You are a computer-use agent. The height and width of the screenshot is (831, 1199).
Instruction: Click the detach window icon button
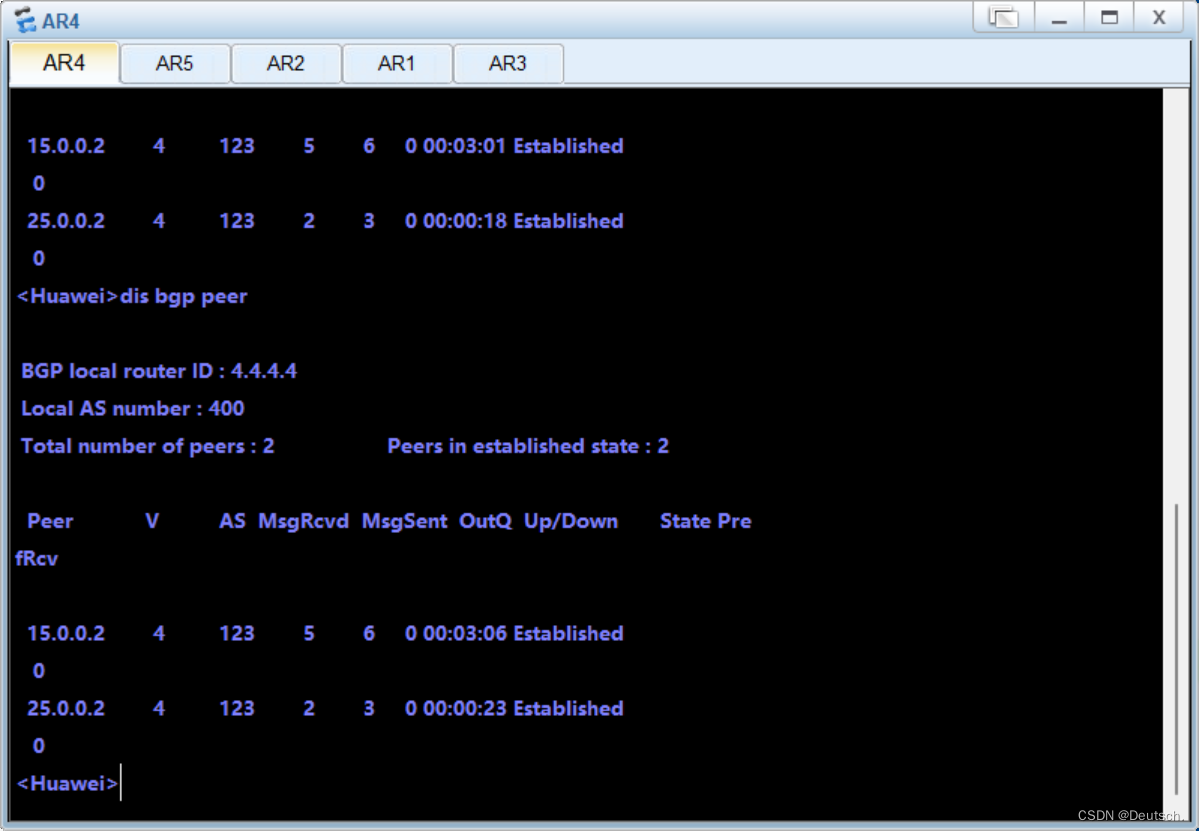click(1003, 18)
